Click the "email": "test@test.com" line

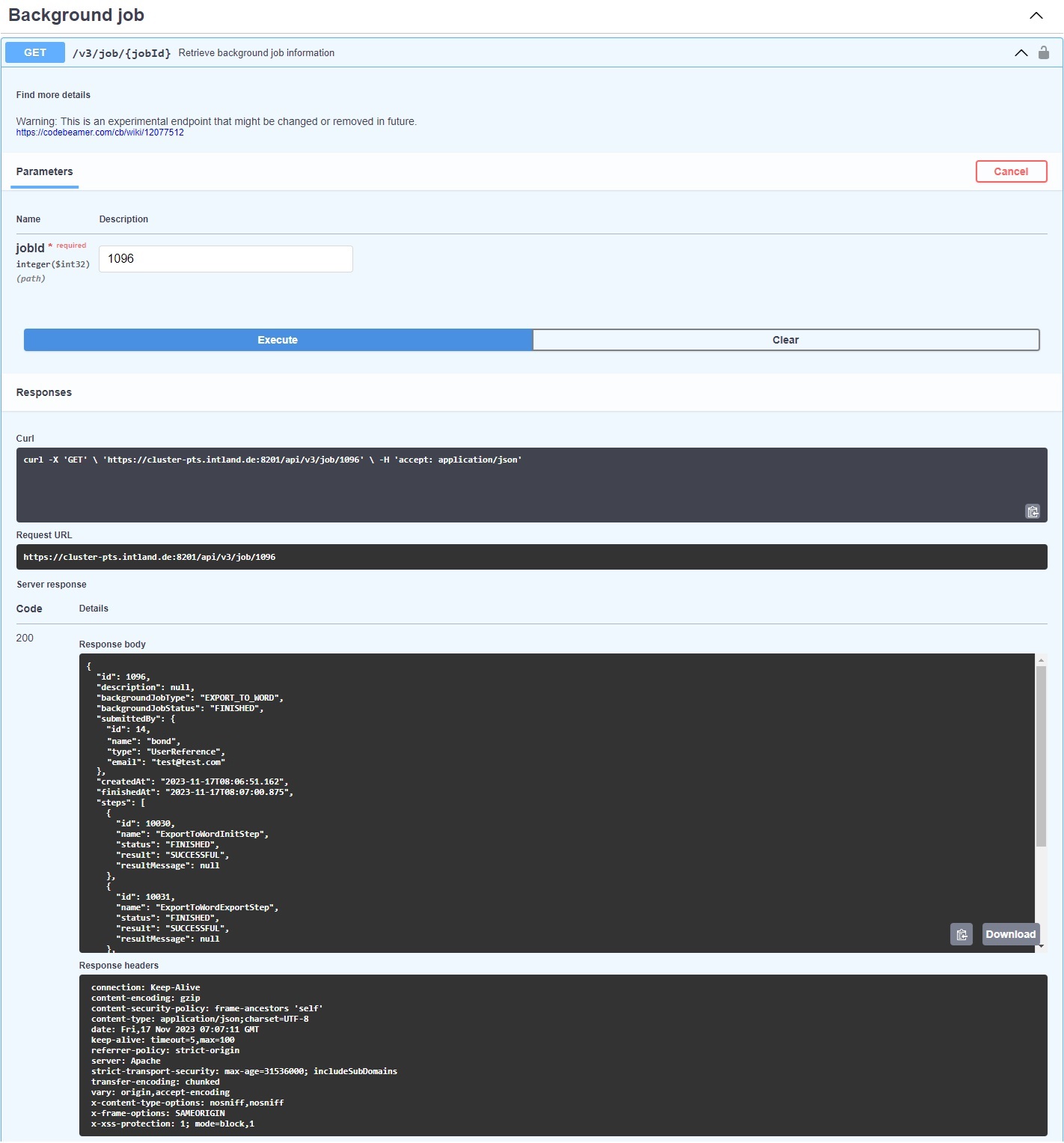point(166,762)
